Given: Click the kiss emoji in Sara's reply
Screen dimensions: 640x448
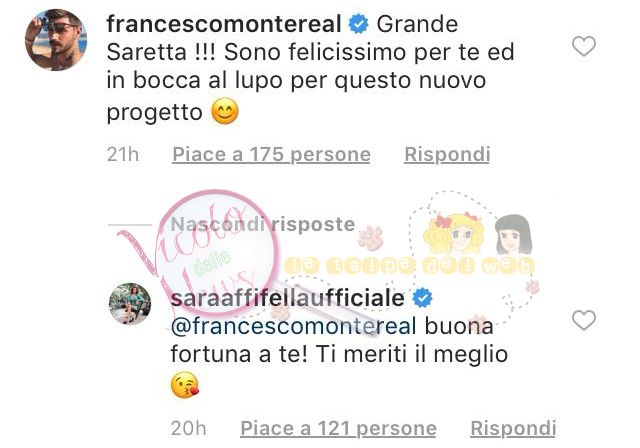Looking at the screenshot, I should point(184,385).
